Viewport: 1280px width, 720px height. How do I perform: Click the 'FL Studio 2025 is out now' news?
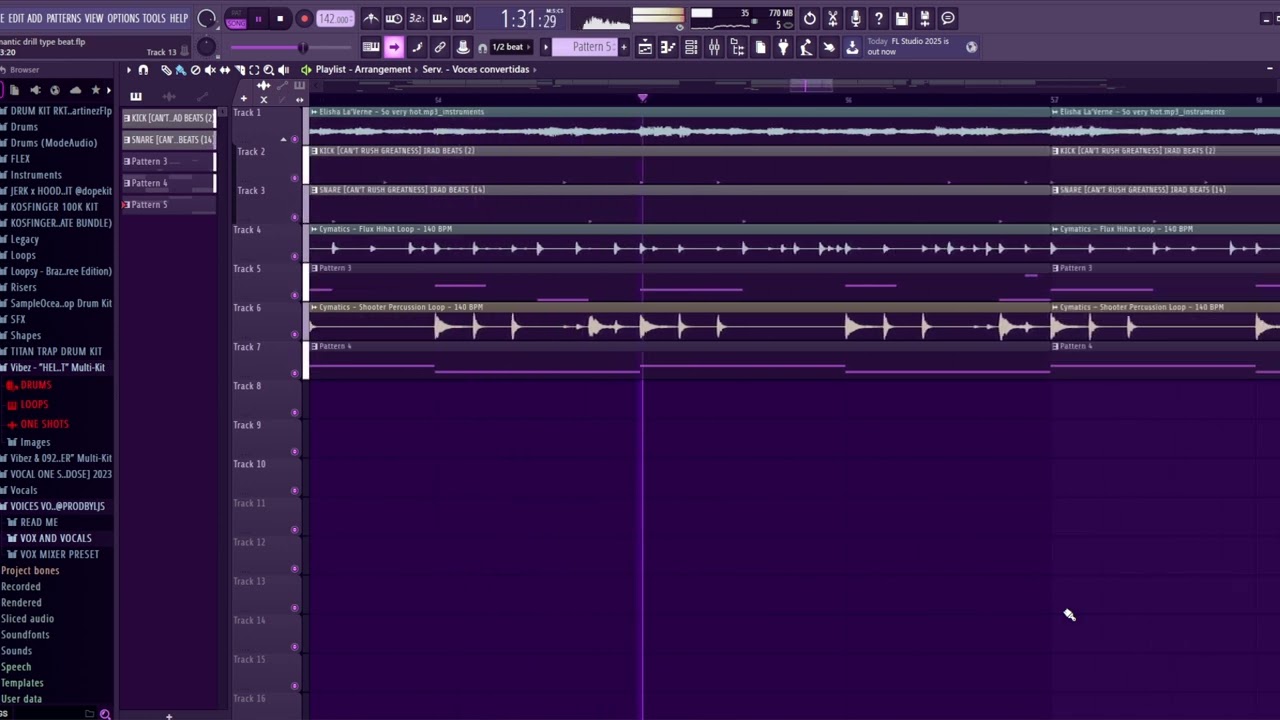(x=907, y=47)
